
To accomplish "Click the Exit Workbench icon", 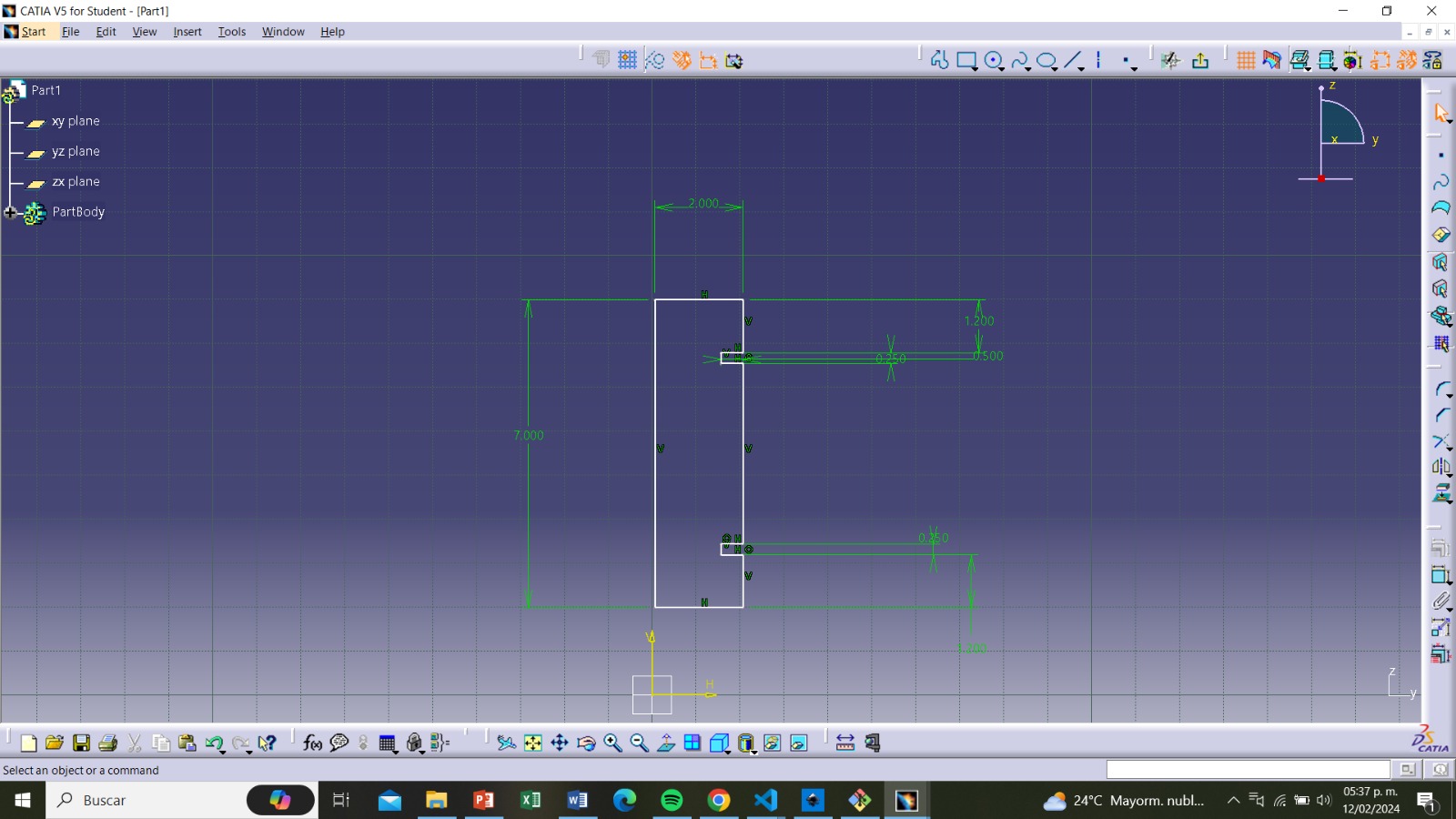I will [1200, 60].
